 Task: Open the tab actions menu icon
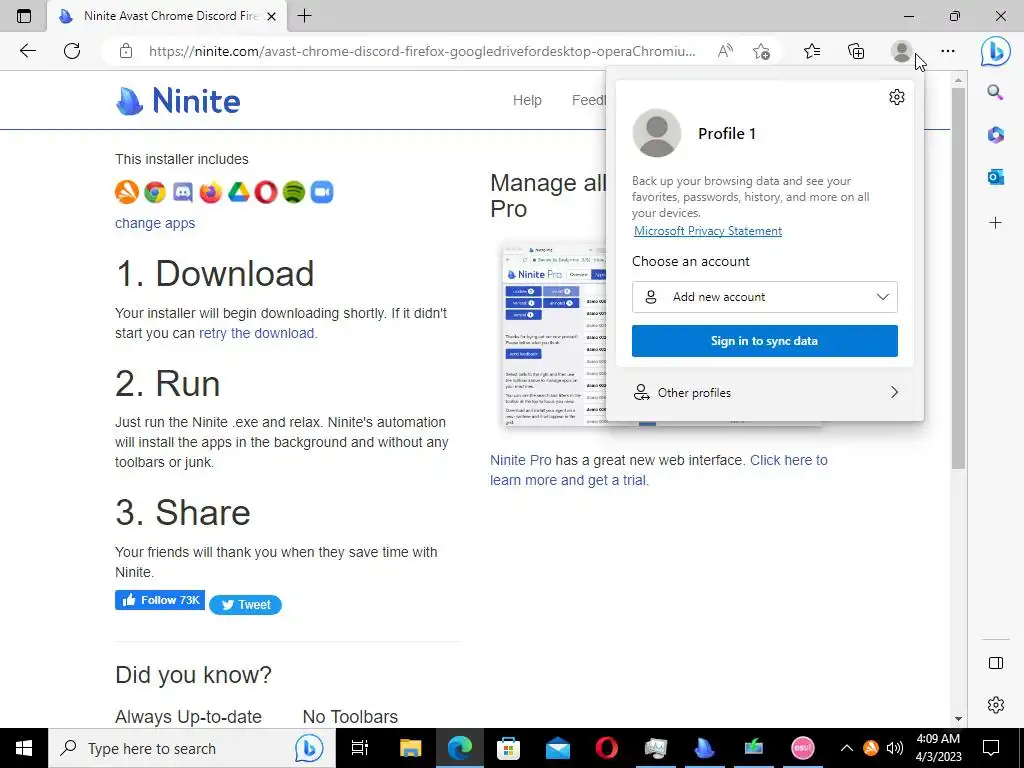click(24, 16)
